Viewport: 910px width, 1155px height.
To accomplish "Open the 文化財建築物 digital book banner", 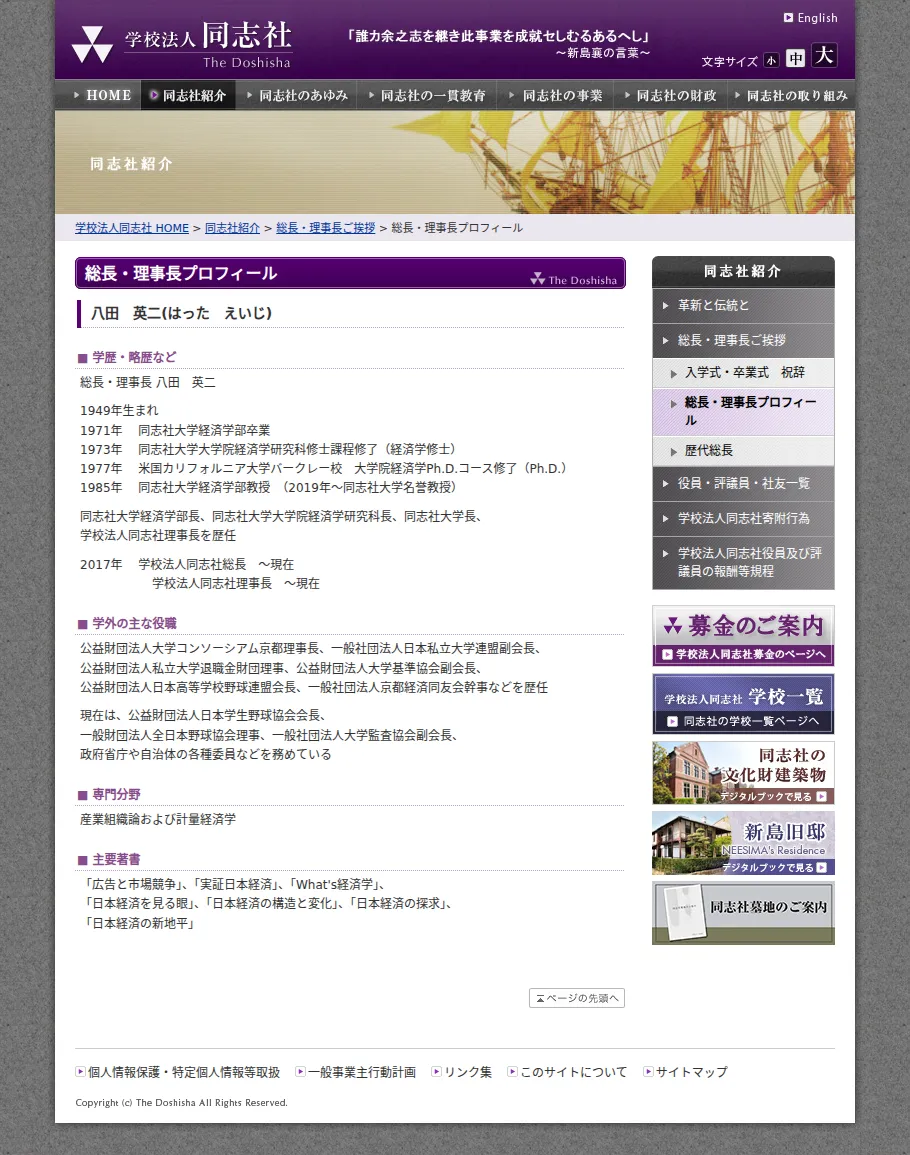I will coord(743,773).
